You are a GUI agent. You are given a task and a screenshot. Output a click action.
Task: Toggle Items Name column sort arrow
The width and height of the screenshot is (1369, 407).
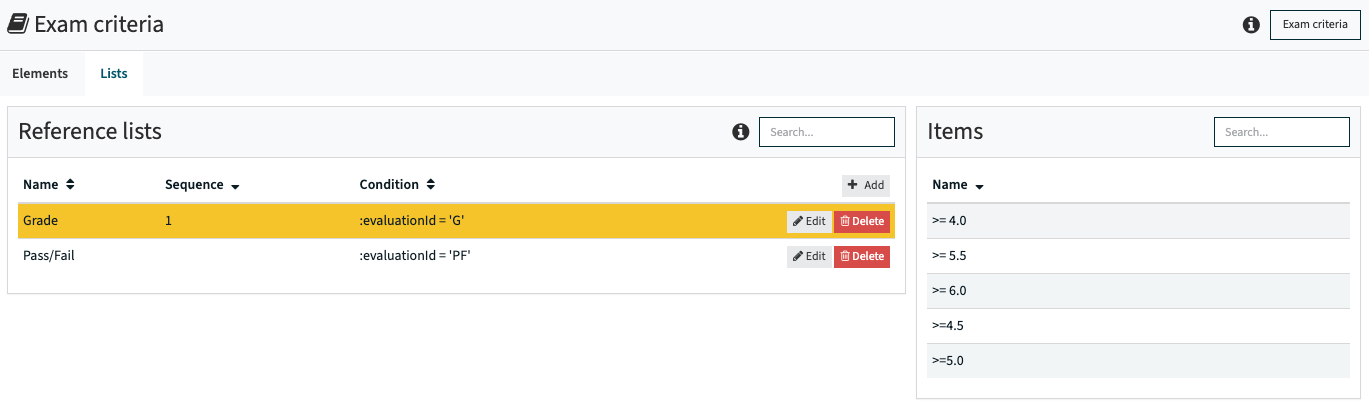coord(979,186)
